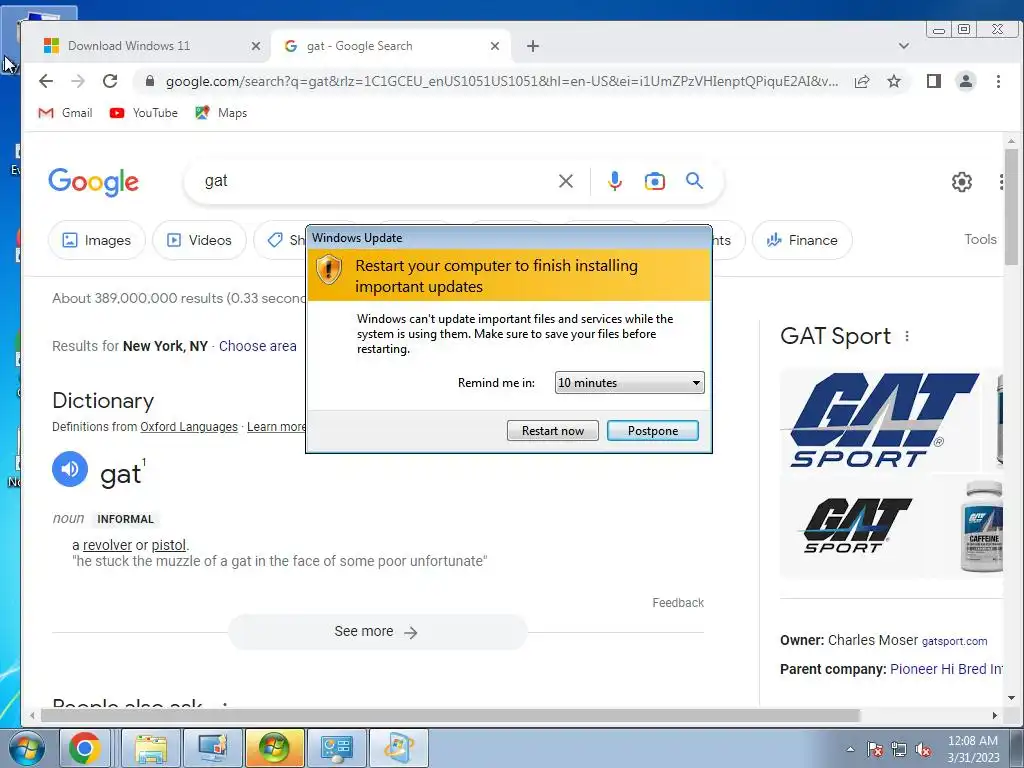Bookmark this page with the star icon
This screenshot has height=768, width=1024.
point(894,81)
